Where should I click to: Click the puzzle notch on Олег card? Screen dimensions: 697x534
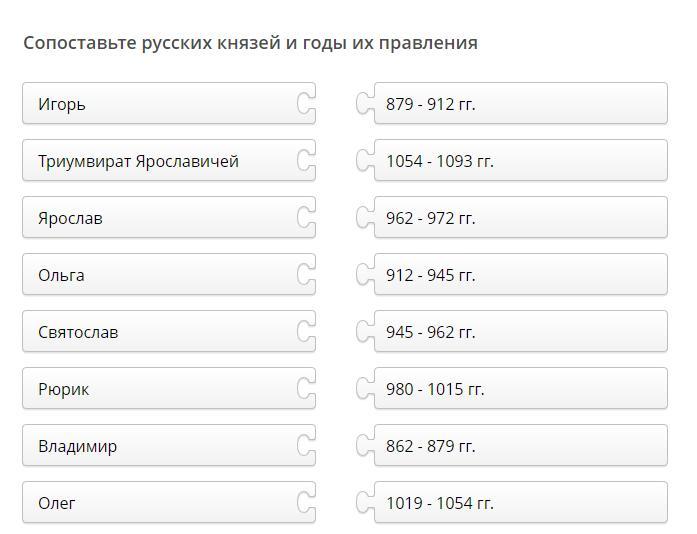[x=306, y=503]
